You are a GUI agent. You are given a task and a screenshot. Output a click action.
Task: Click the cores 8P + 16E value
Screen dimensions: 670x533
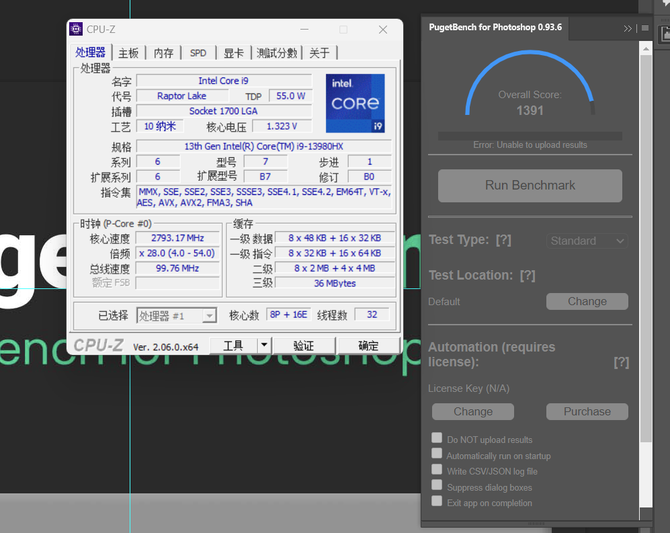288,315
